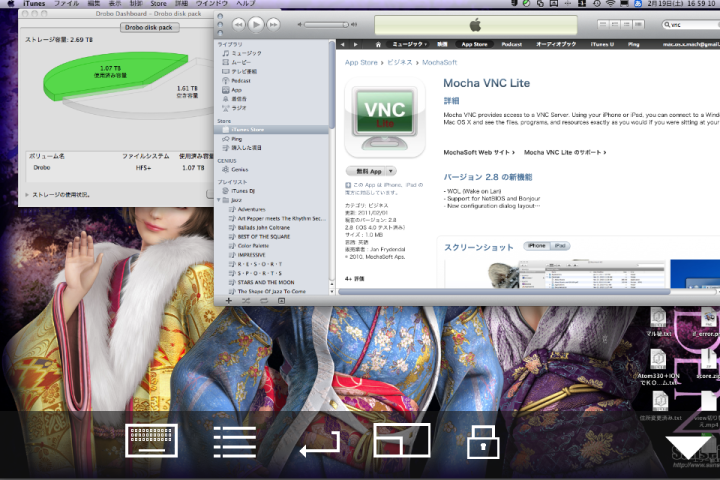Viewport: 720px width, 480px height.
Task: Toggle the artwork viewer button
Action: coord(281,301)
